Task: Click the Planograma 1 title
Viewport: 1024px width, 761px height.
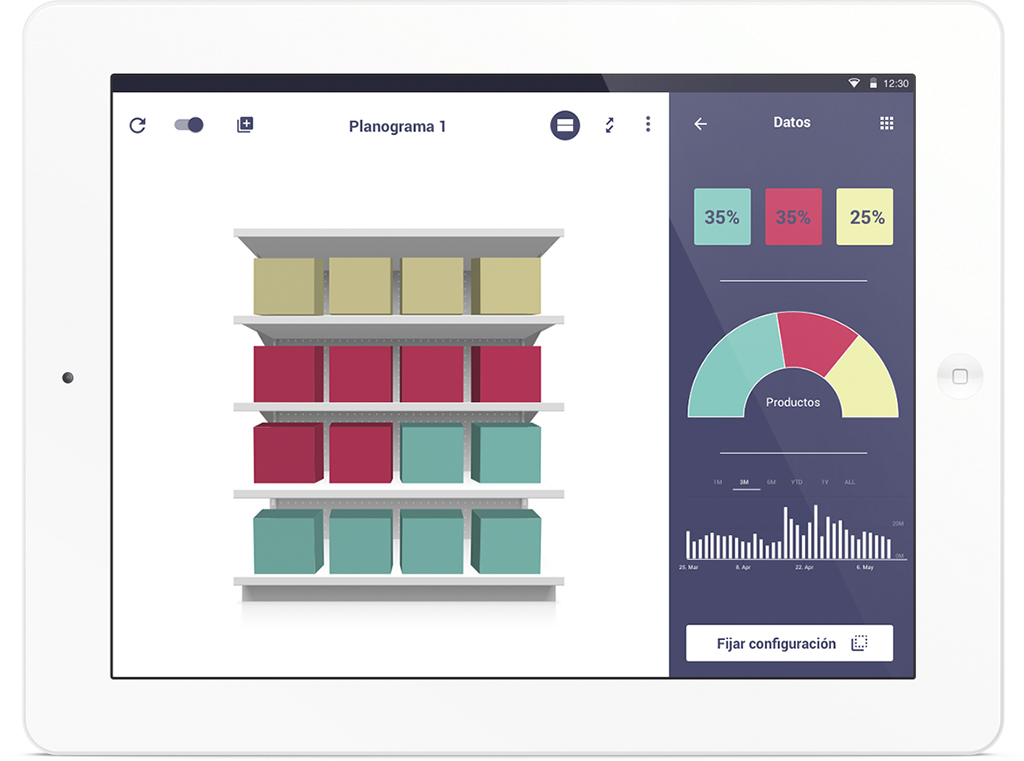Action: pyautogui.click(x=397, y=126)
